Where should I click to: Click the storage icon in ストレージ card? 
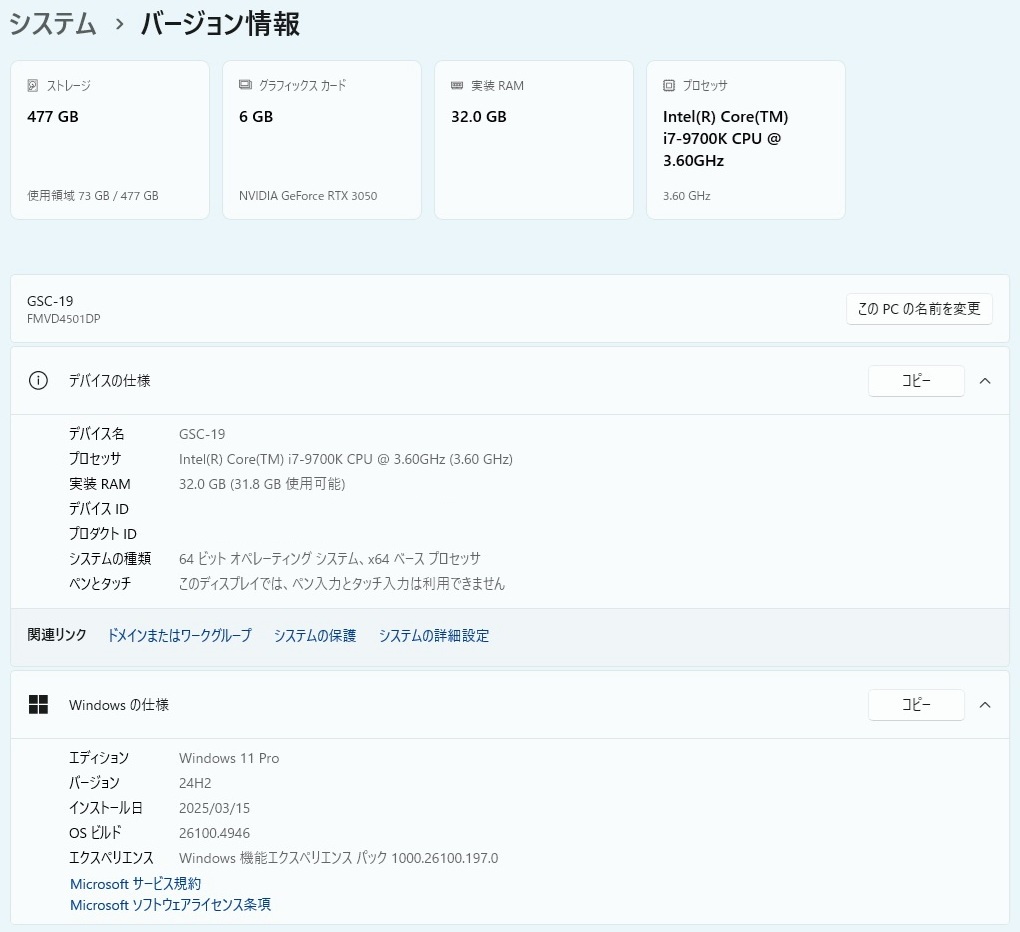(x=33, y=86)
